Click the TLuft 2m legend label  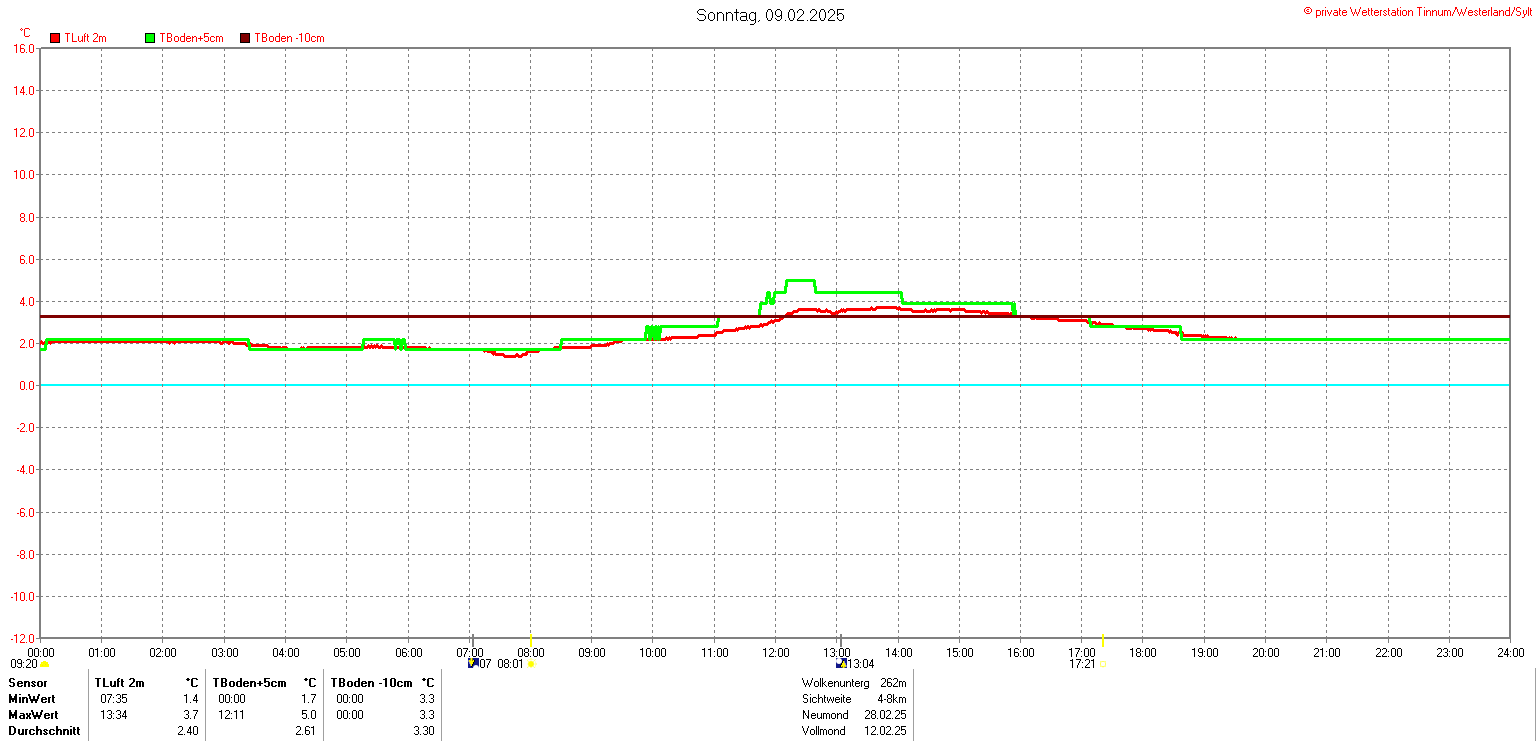pos(85,38)
